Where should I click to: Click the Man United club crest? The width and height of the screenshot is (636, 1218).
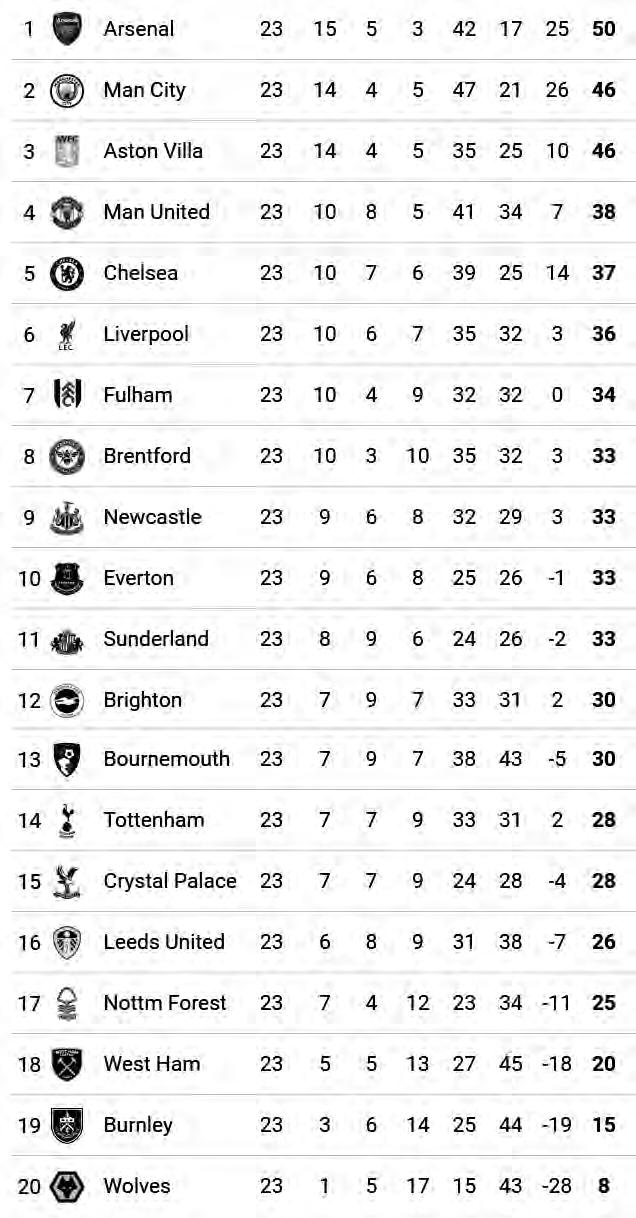67,212
